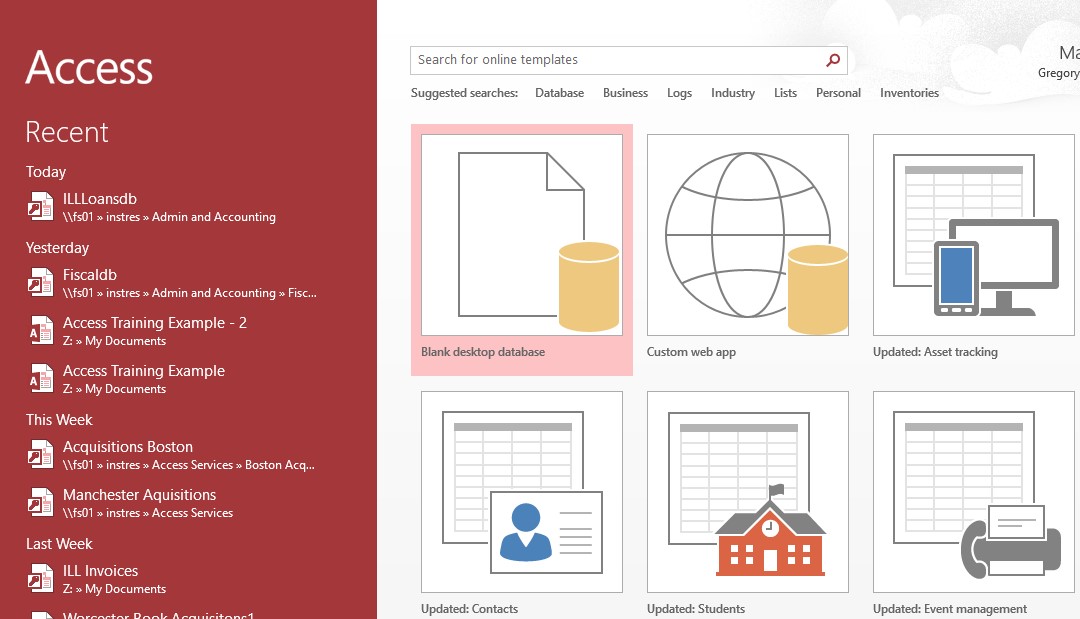Choose the Contacts template thumbnail
Image resolution: width=1080 pixels, height=619 pixels.
521,492
